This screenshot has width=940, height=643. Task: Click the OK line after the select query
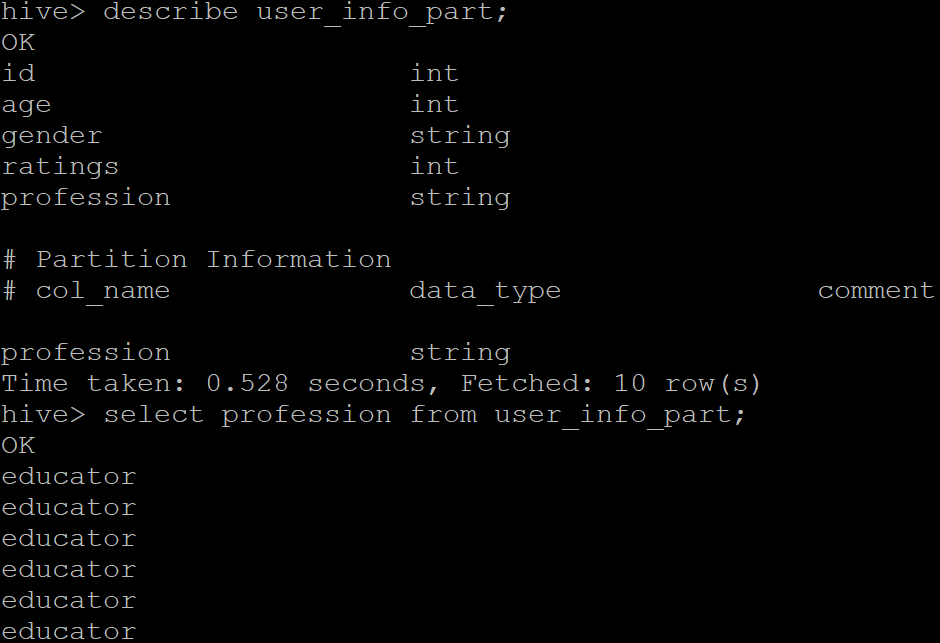[18, 446]
